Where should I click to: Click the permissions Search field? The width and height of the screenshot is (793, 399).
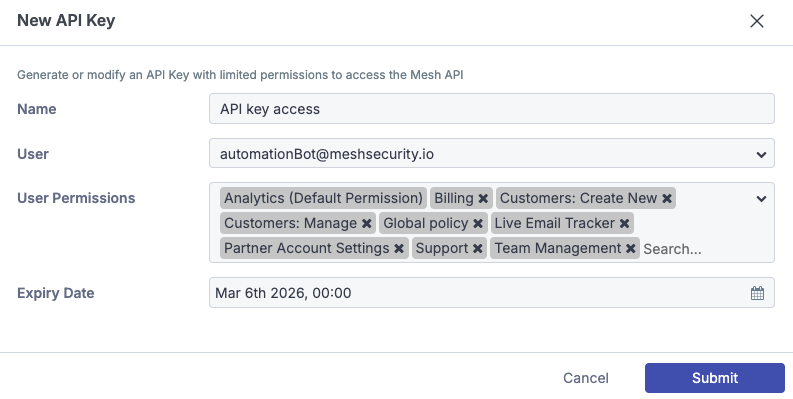(x=672, y=249)
